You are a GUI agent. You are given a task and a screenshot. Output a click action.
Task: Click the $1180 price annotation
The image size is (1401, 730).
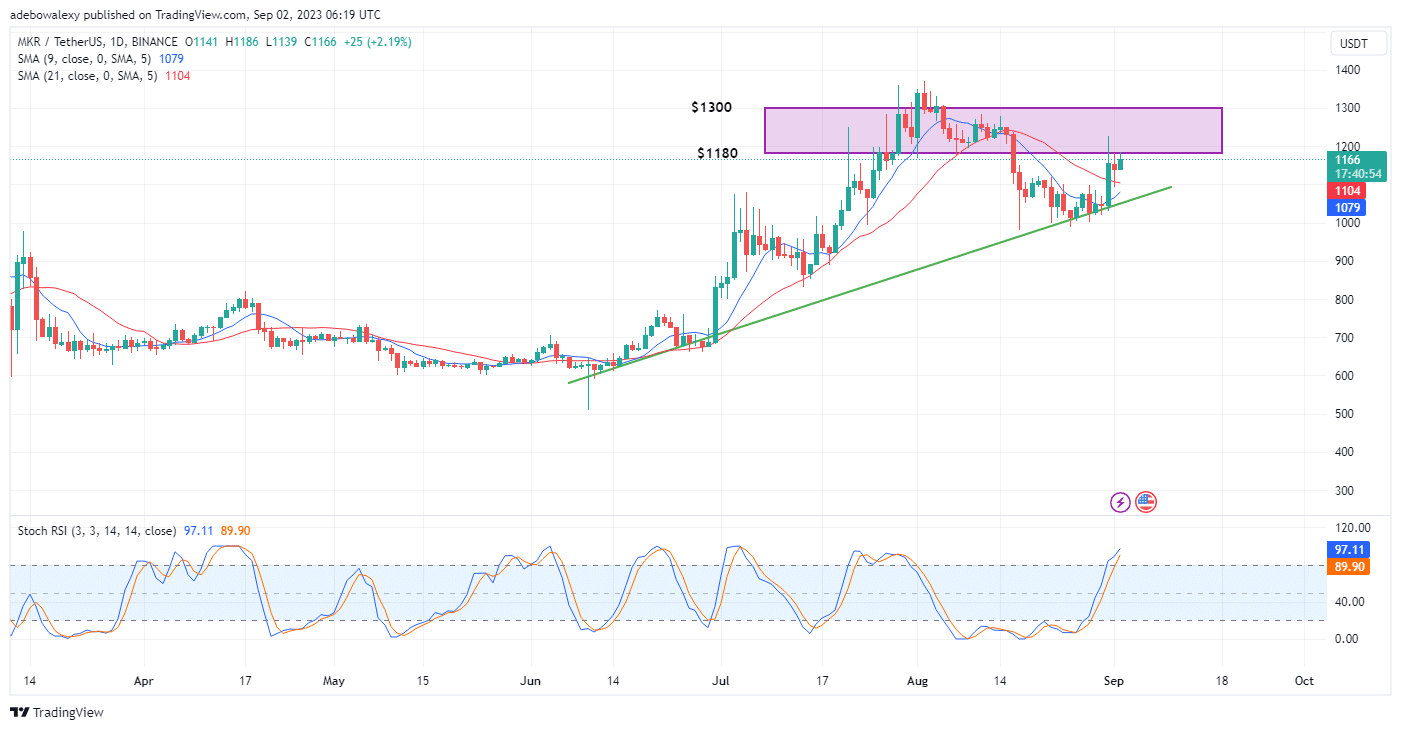click(x=717, y=153)
